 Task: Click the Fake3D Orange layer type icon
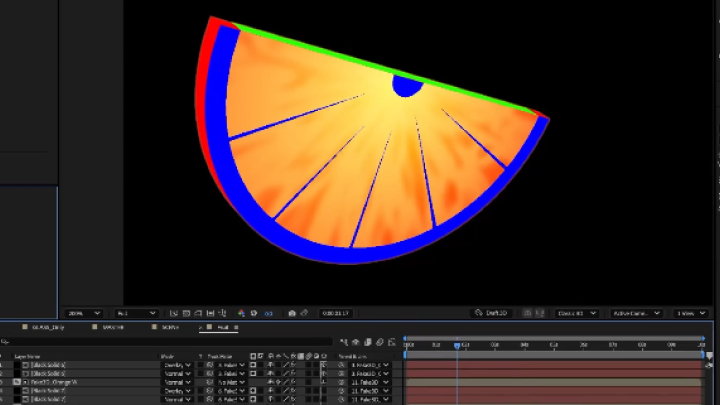(18, 382)
